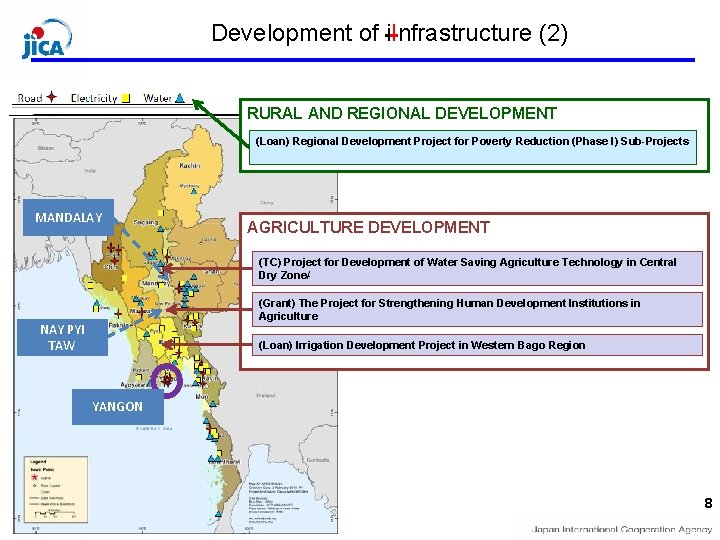
Task: Click the Water legend label
Action: tap(158, 98)
